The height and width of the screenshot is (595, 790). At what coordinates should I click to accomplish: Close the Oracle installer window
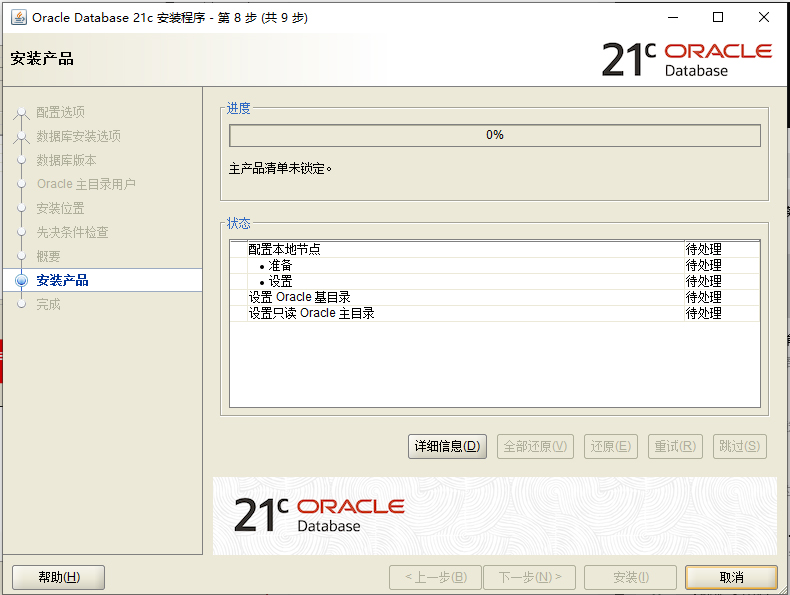coord(764,17)
